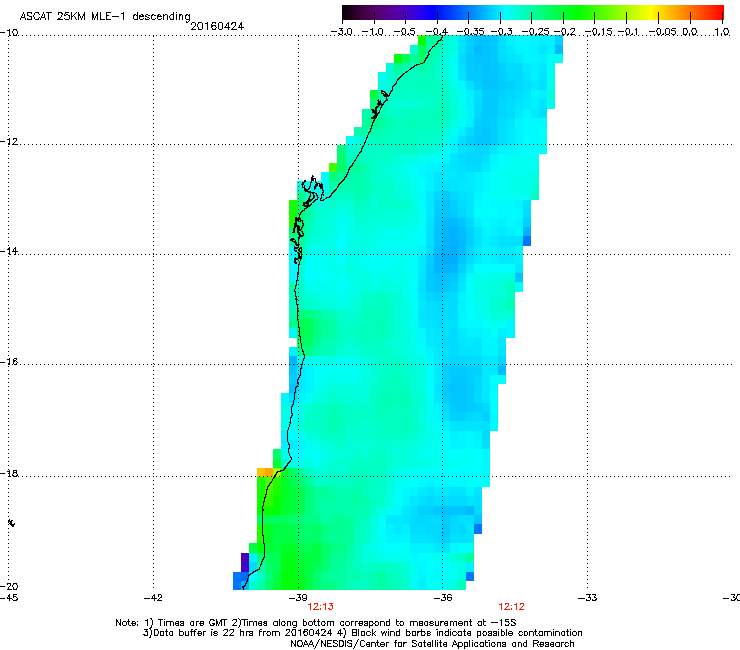The image size is (740, 650).
Task: Click the latitude label -20
Action: click(x=9, y=586)
